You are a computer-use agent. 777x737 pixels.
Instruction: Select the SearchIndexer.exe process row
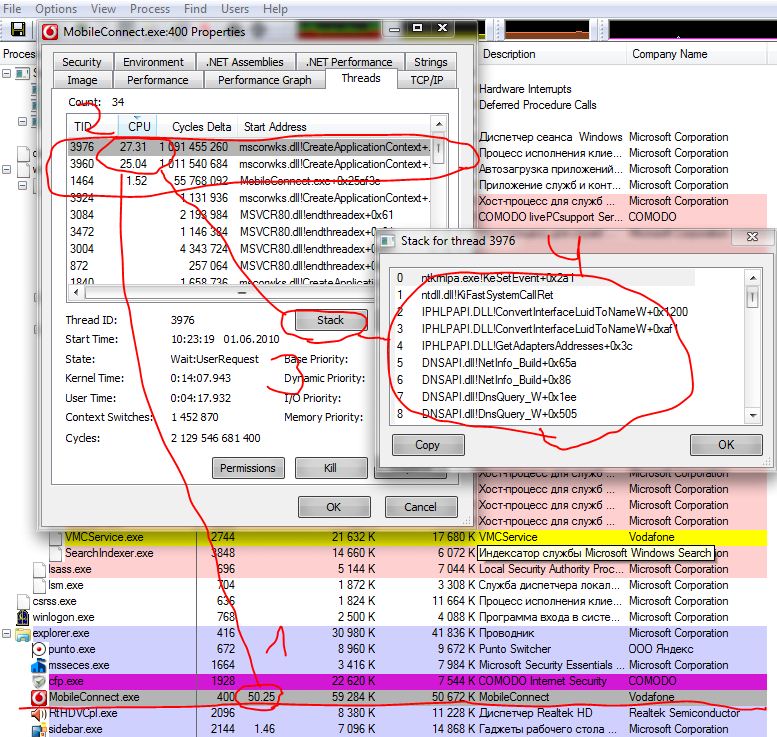(x=407, y=553)
